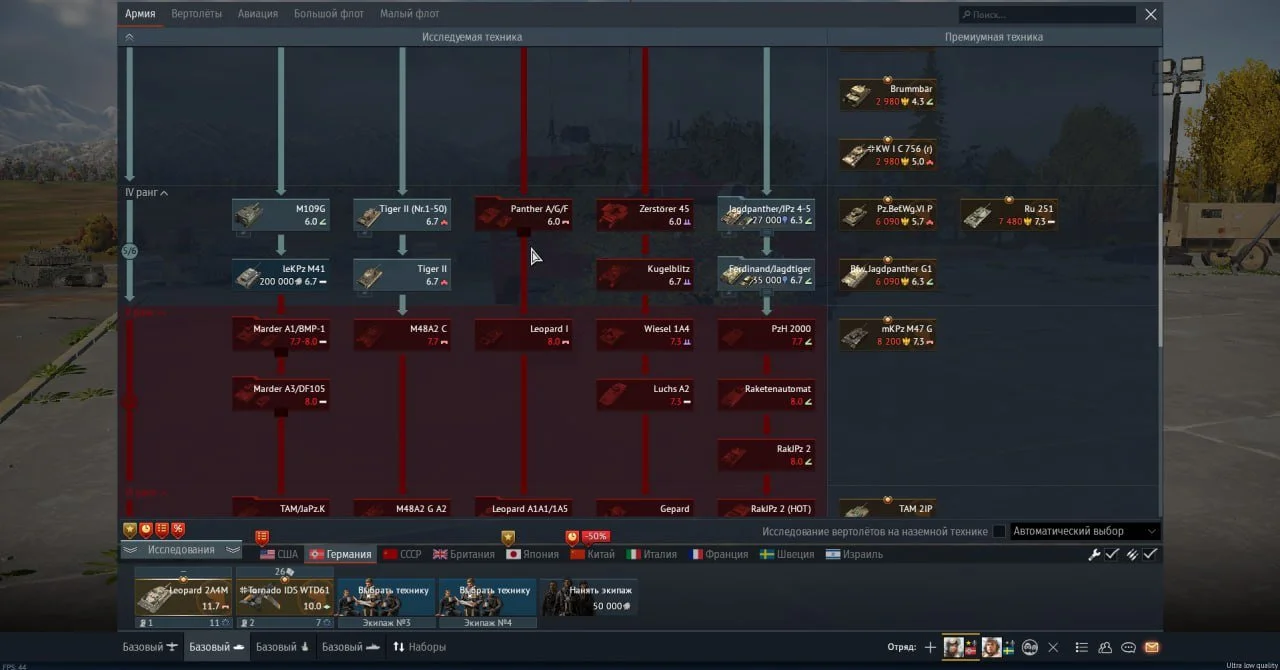Click collapse chevron left of Исследуемая техника
The height and width of the screenshot is (670, 1280).
click(129, 37)
